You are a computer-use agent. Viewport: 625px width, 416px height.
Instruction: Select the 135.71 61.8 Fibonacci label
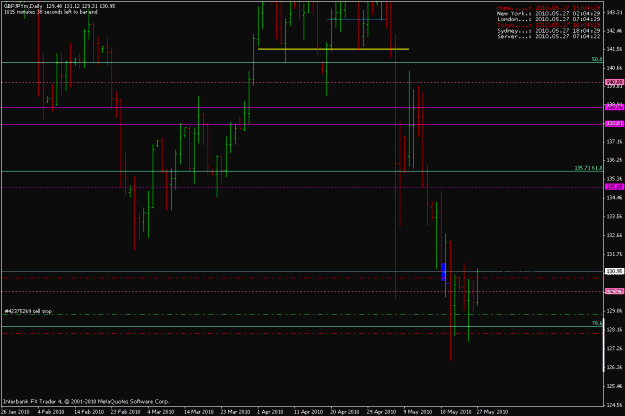click(588, 168)
